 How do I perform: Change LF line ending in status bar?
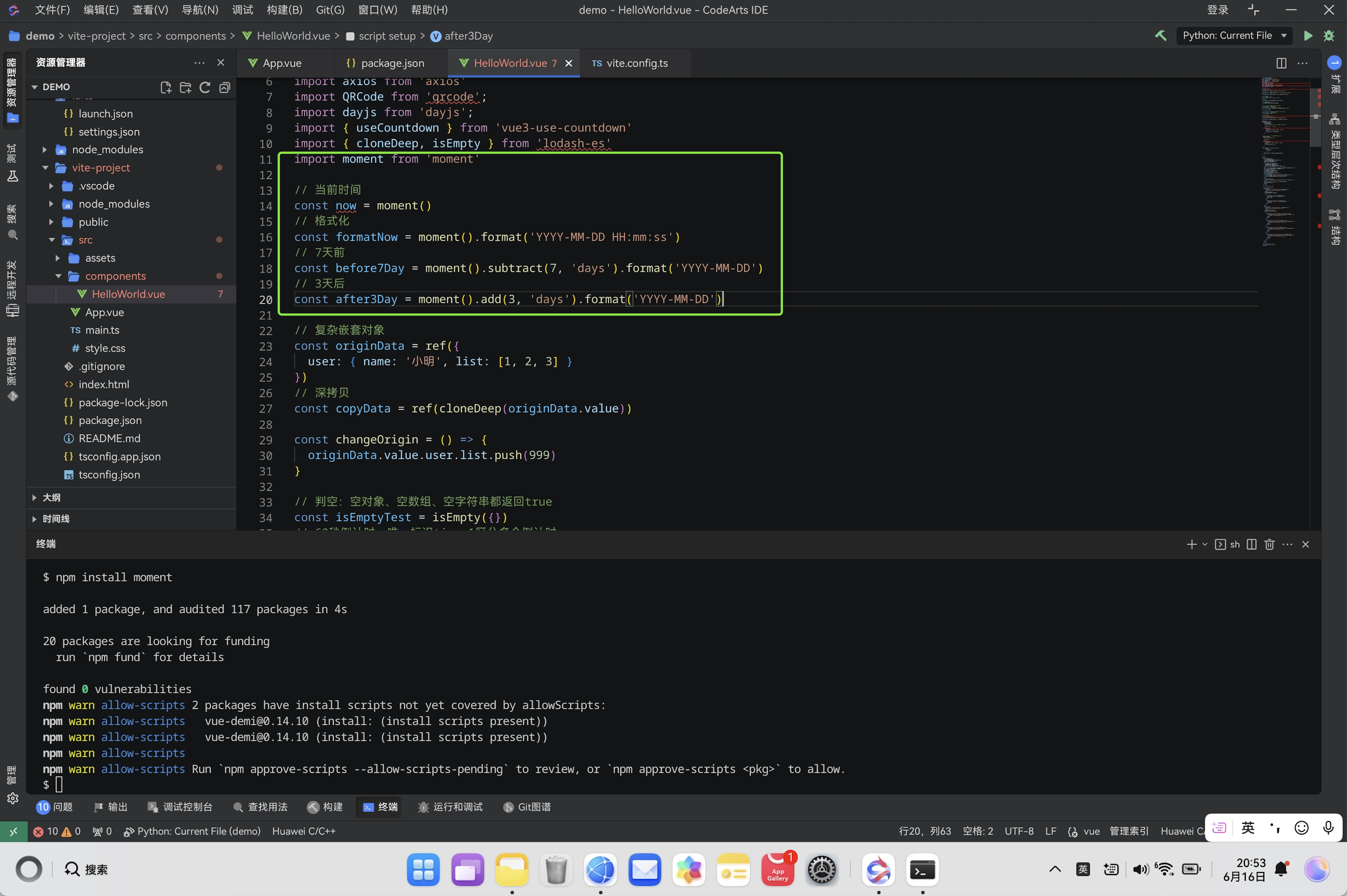click(x=1050, y=831)
